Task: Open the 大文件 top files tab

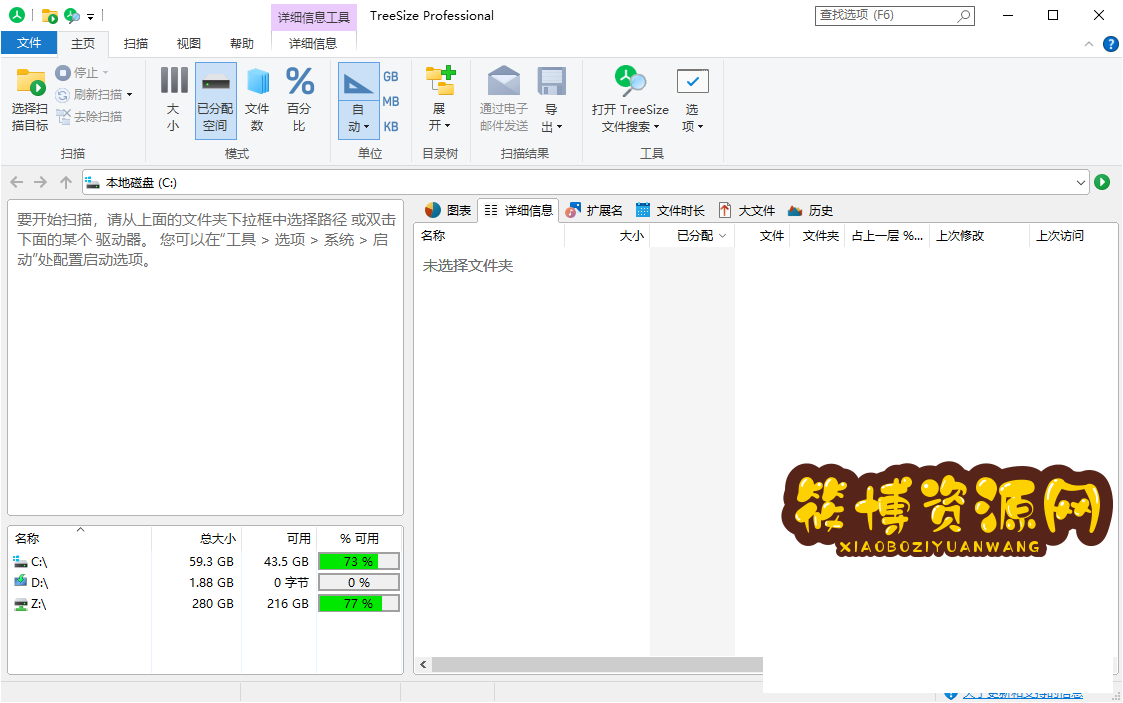Action: pos(747,210)
